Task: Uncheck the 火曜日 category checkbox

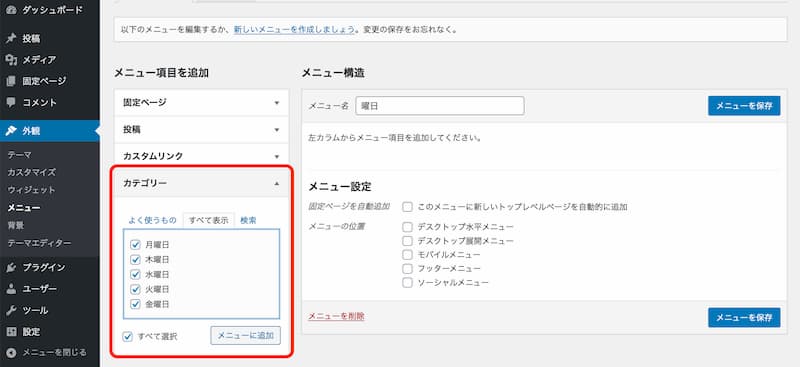Action: [x=135, y=289]
